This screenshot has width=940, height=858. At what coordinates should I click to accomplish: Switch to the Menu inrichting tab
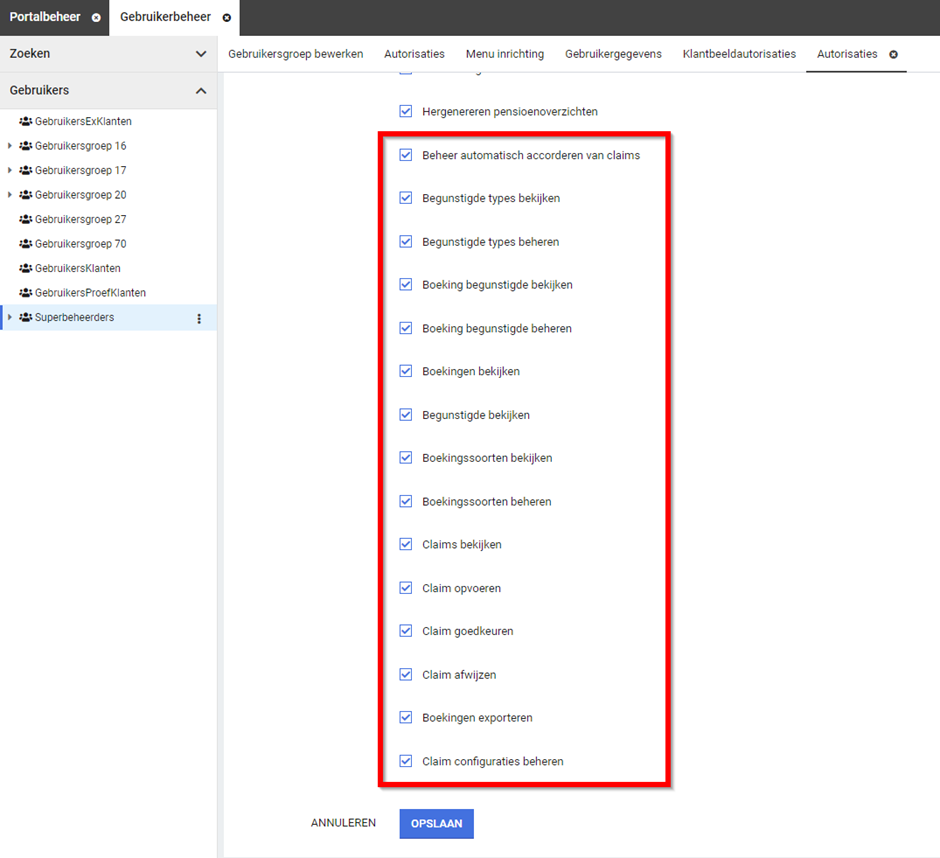tap(504, 54)
